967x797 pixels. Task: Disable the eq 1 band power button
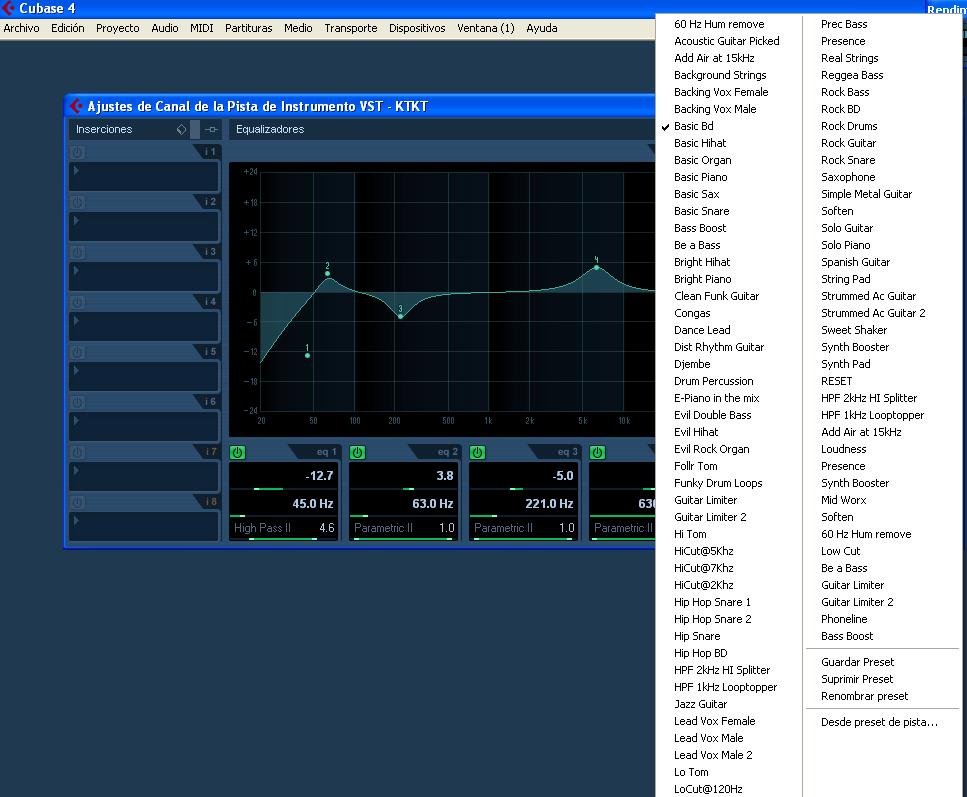click(x=237, y=452)
